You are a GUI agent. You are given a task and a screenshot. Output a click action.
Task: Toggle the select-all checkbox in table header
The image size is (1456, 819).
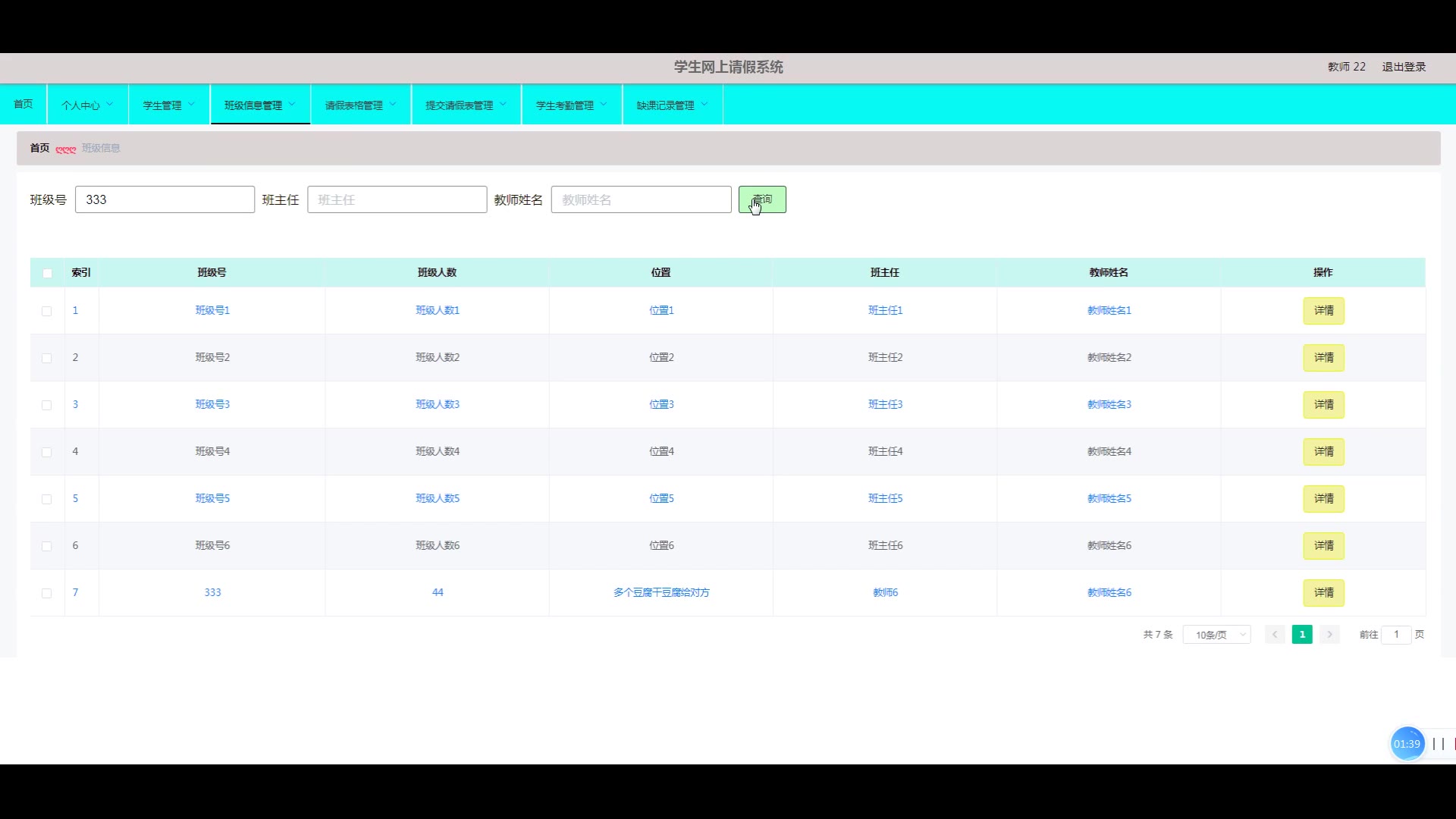point(47,273)
